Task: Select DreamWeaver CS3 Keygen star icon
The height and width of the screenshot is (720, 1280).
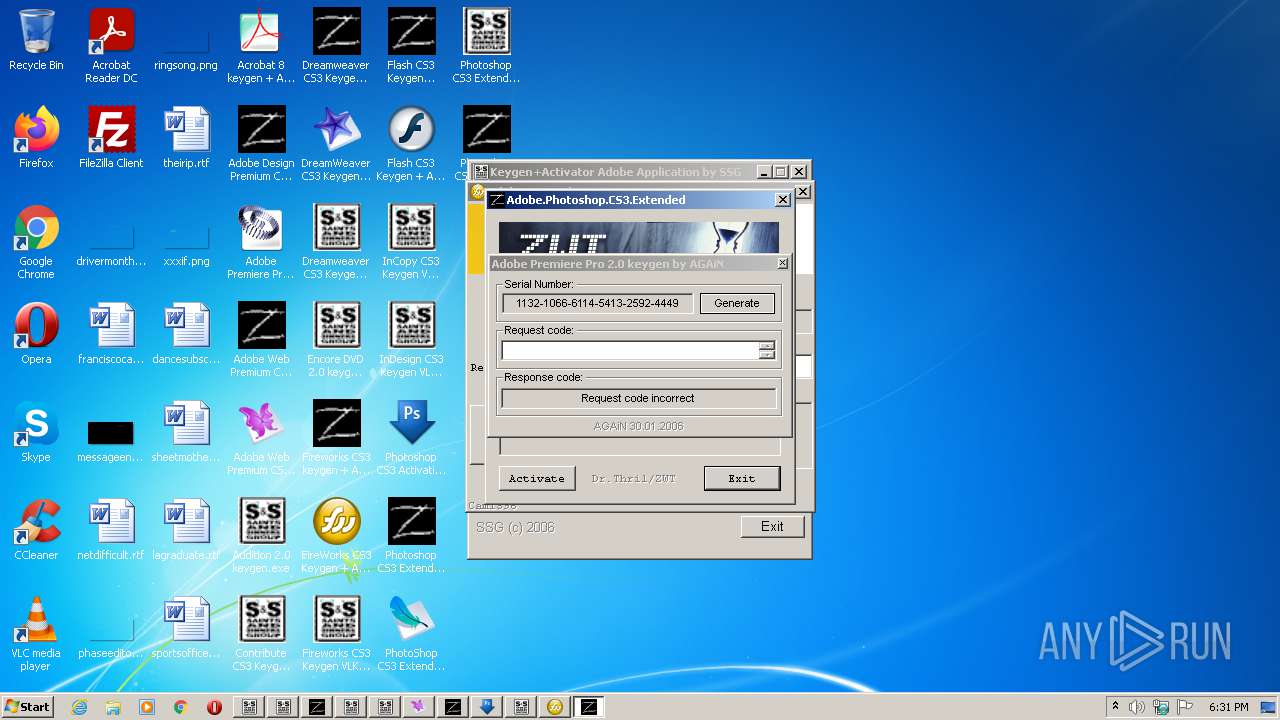Action: click(x=336, y=144)
